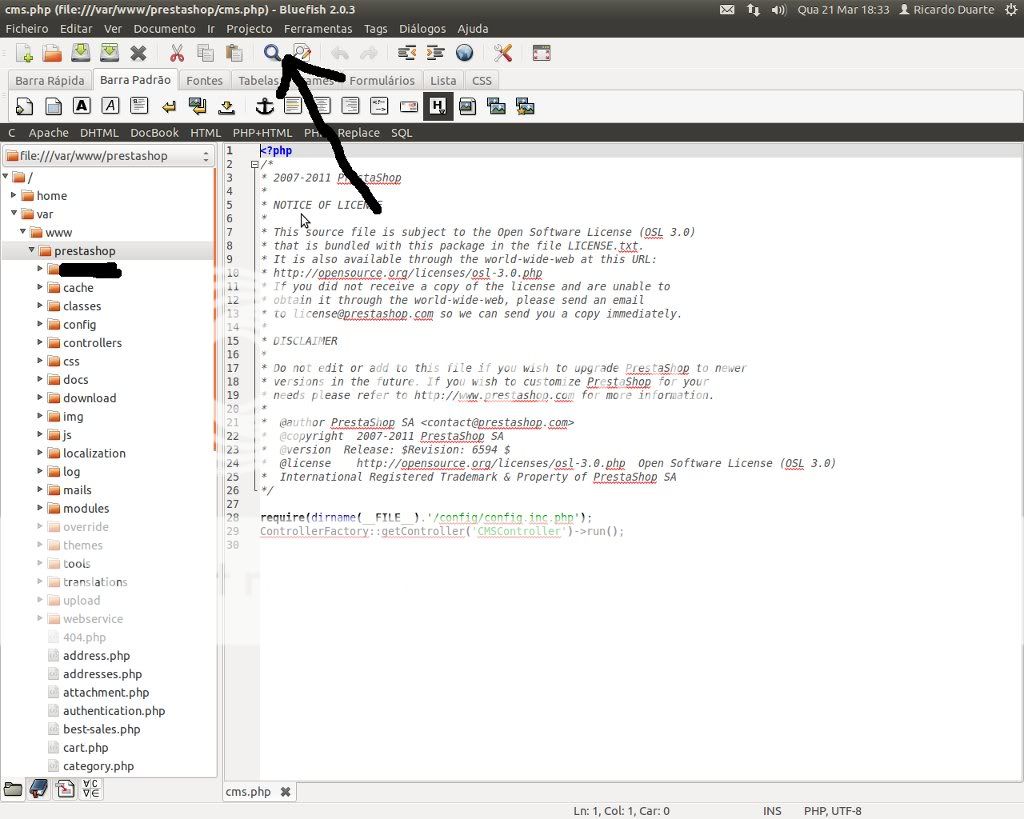Click the new file icon
1024x819 pixels.
[x=24, y=53]
